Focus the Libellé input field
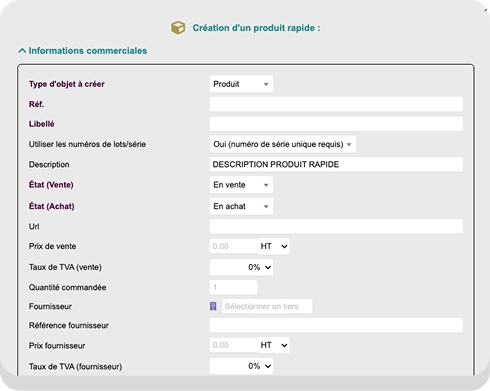The image size is (490, 391). coord(336,124)
